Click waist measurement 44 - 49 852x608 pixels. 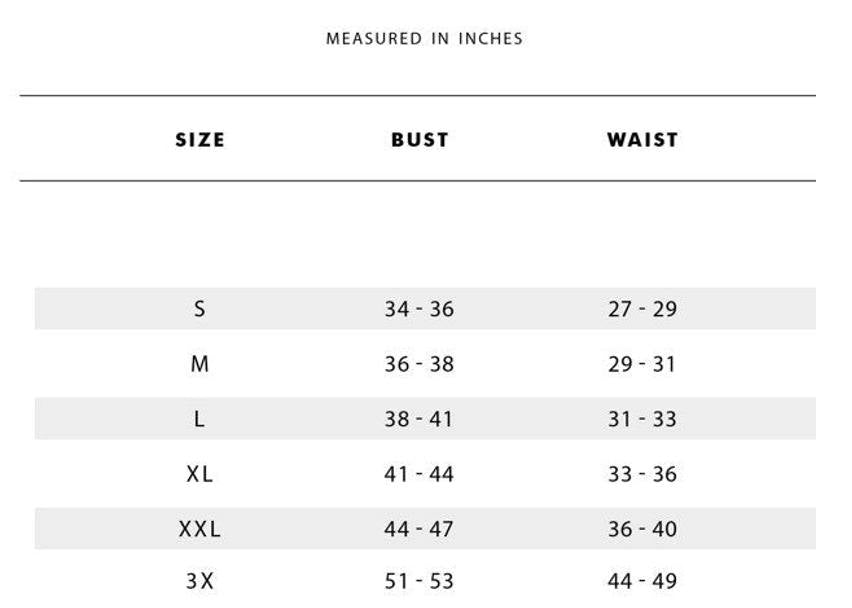coord(642,581)
